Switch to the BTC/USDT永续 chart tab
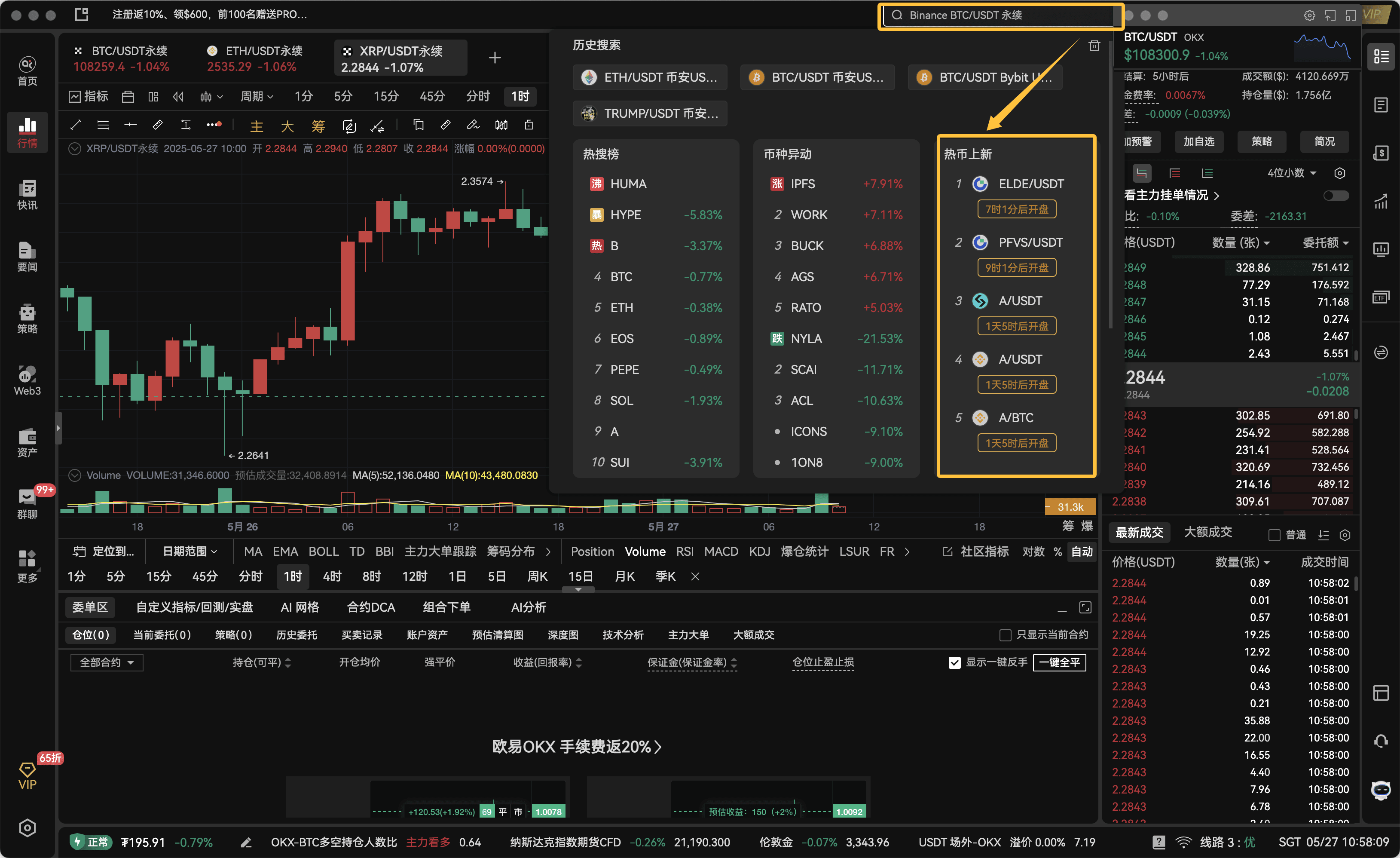1400x858 pixels. coord(121,58)
